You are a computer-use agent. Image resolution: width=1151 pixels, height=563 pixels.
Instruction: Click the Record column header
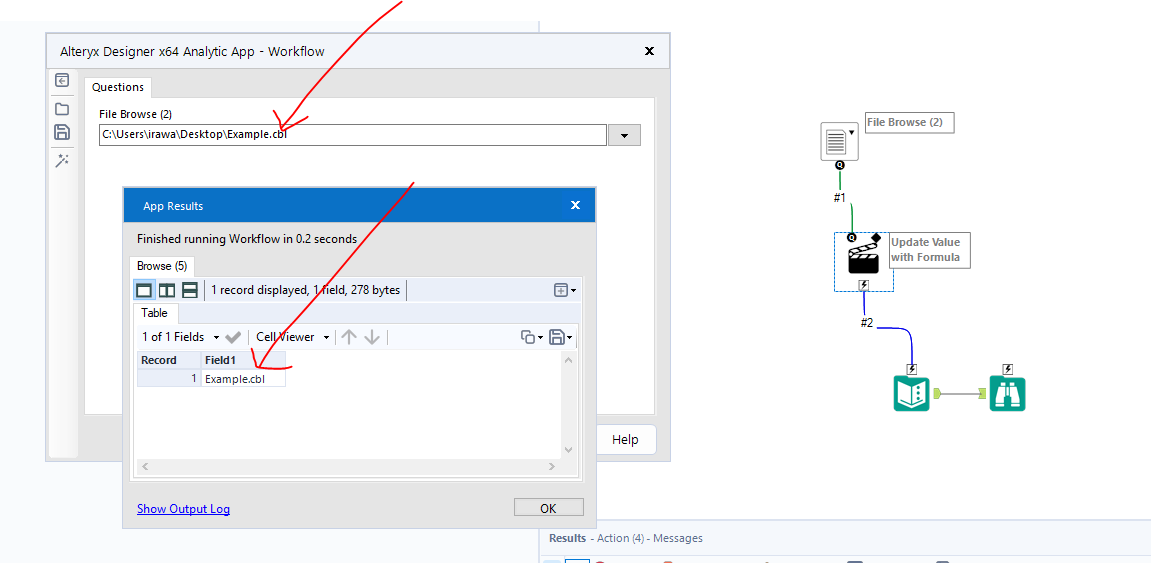(169, 360)
